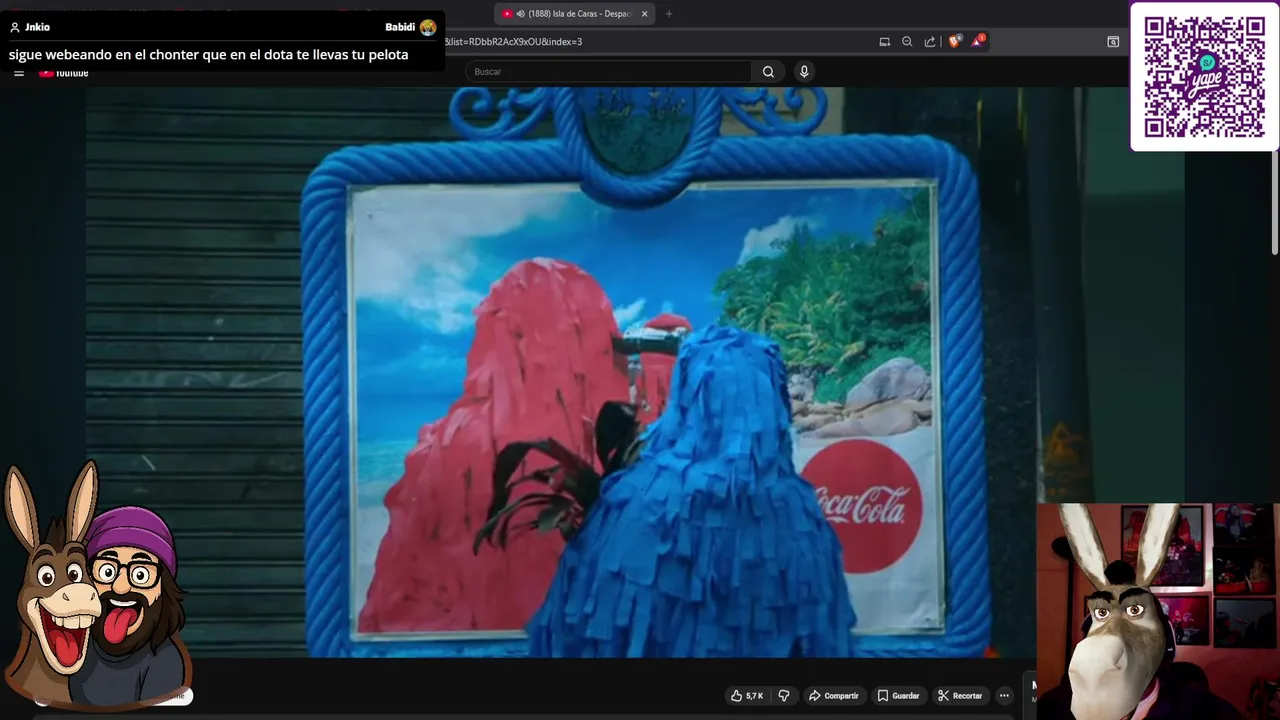This screenshot has width=1280, height=720.
Task: Open the zoom level magnifier icon
Action: [x=907, y=42]
